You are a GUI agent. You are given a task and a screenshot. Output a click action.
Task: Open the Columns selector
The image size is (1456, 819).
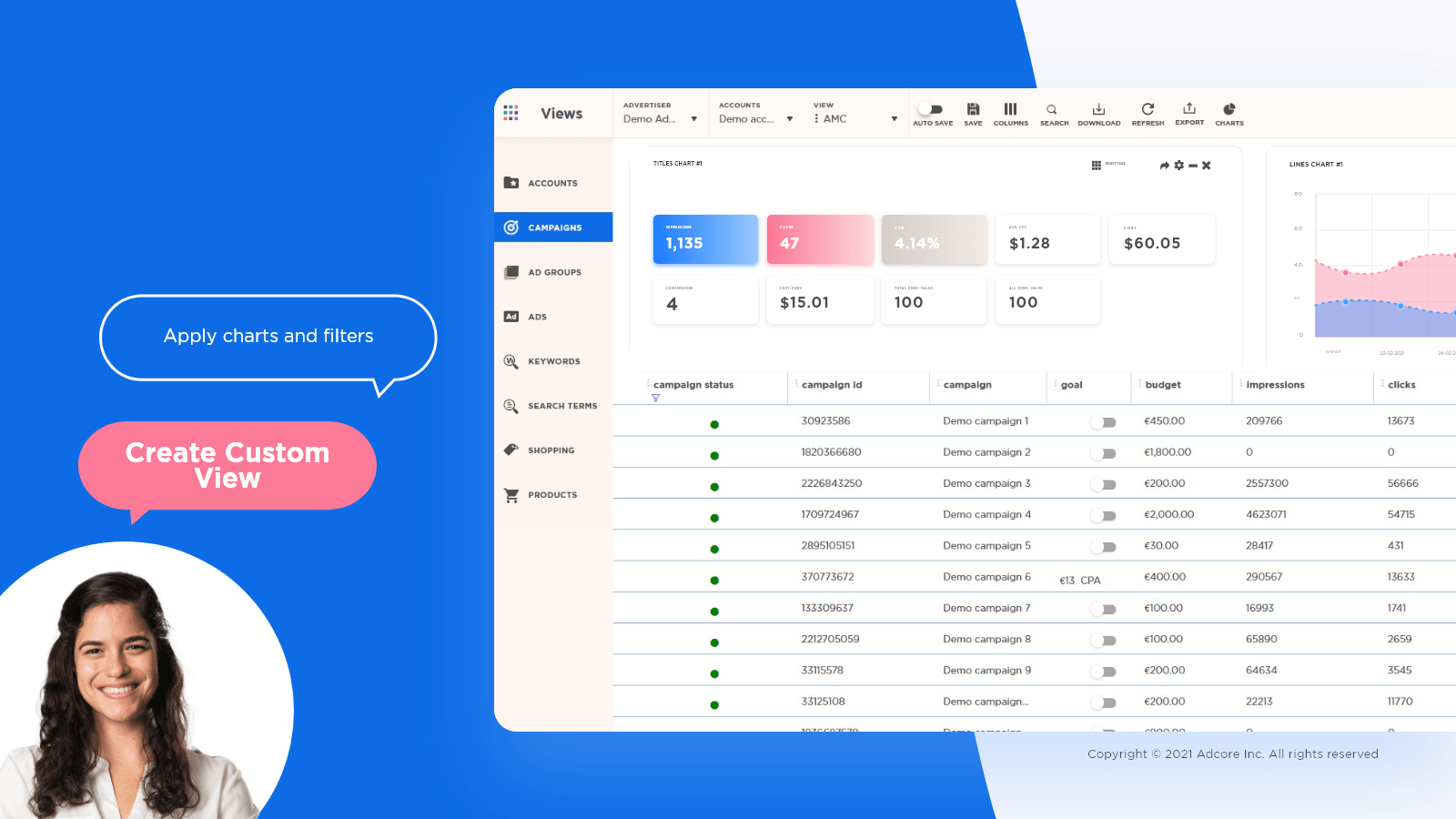click(x=1010, y=110)
